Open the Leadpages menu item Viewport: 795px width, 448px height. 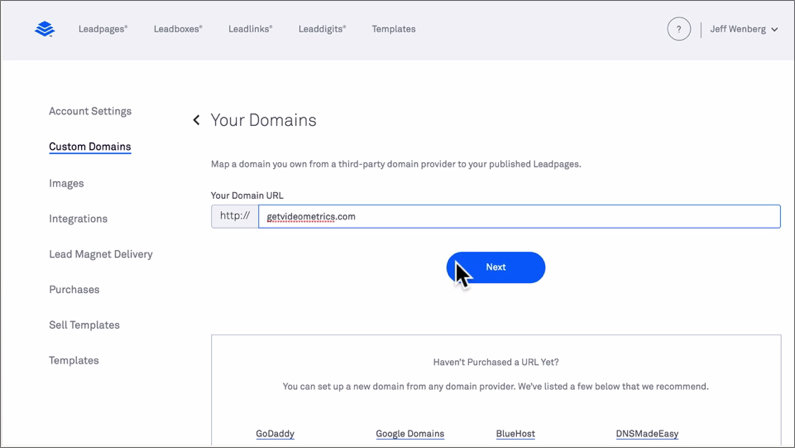[103, 29]
